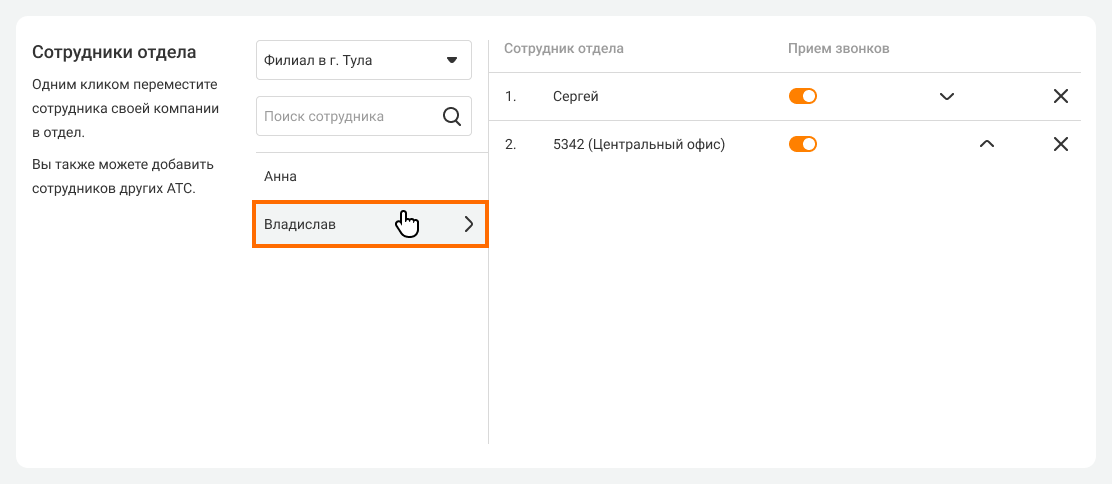Screen dimensions: 1112x484
Task: Move Сергей down with the down chevron
Action: [947, 97]
